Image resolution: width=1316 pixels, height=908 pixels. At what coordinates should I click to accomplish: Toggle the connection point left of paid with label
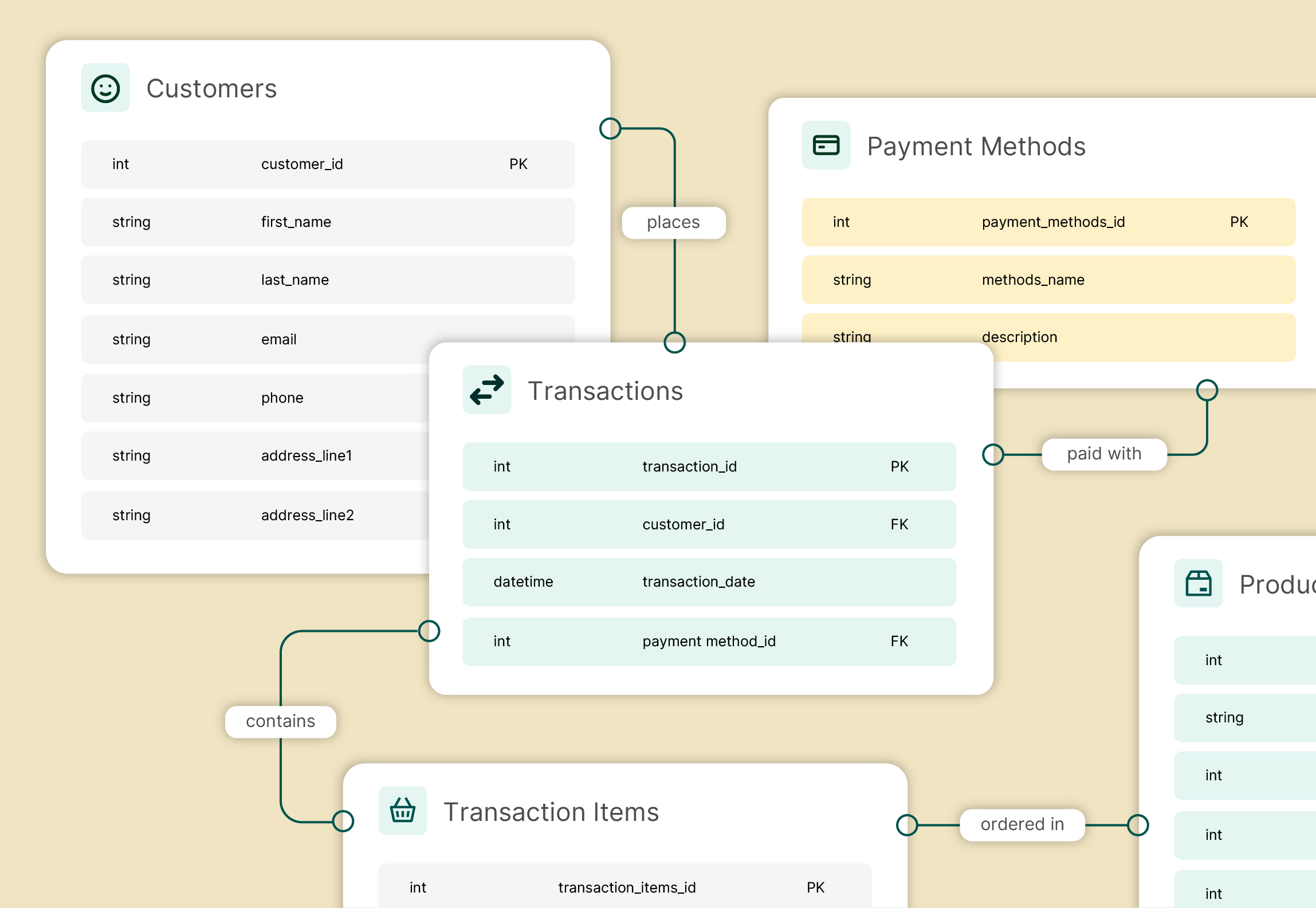993,454
